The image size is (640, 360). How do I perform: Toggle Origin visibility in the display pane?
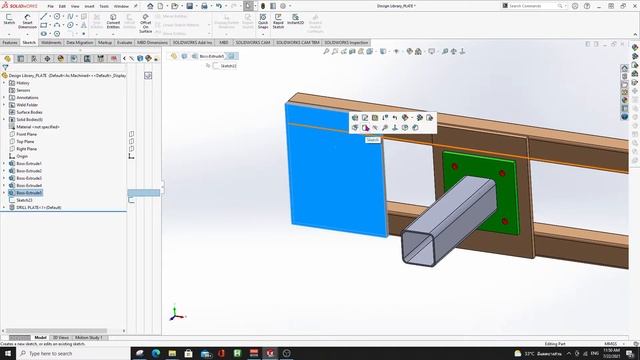pos(131,156)
